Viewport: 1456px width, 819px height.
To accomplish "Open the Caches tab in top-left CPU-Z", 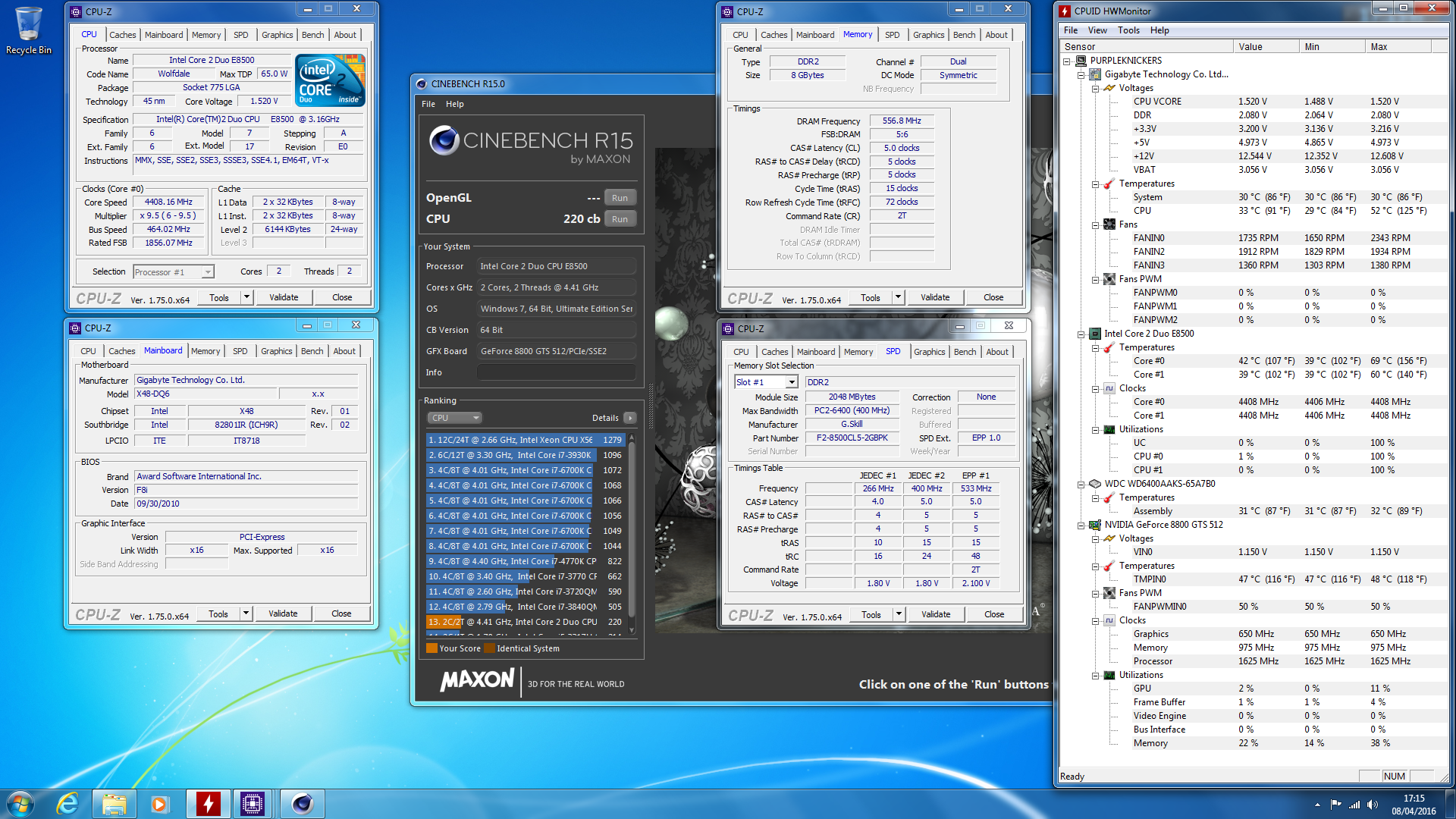I will pyautogui.click(x=122, y=35).
